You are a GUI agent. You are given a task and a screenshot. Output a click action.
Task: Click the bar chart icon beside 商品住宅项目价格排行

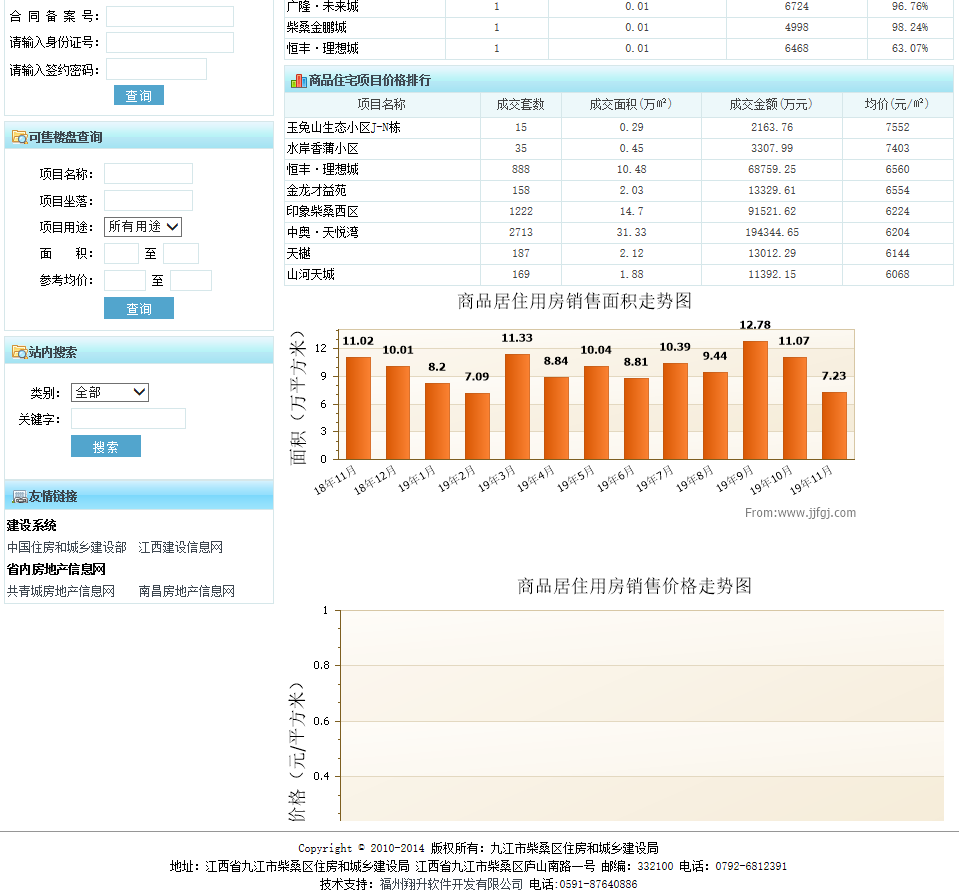[x=297, y=80]
